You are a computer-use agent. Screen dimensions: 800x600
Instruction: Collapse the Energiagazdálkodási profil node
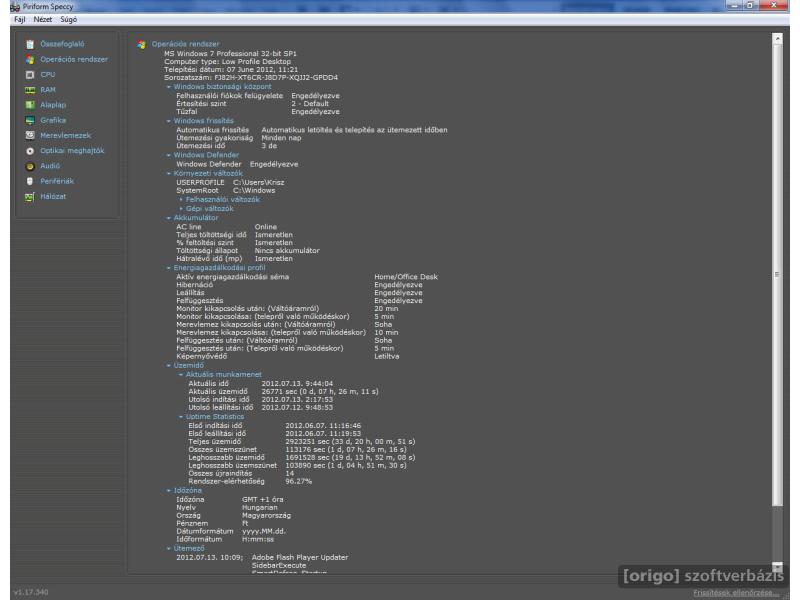[168, 268]
